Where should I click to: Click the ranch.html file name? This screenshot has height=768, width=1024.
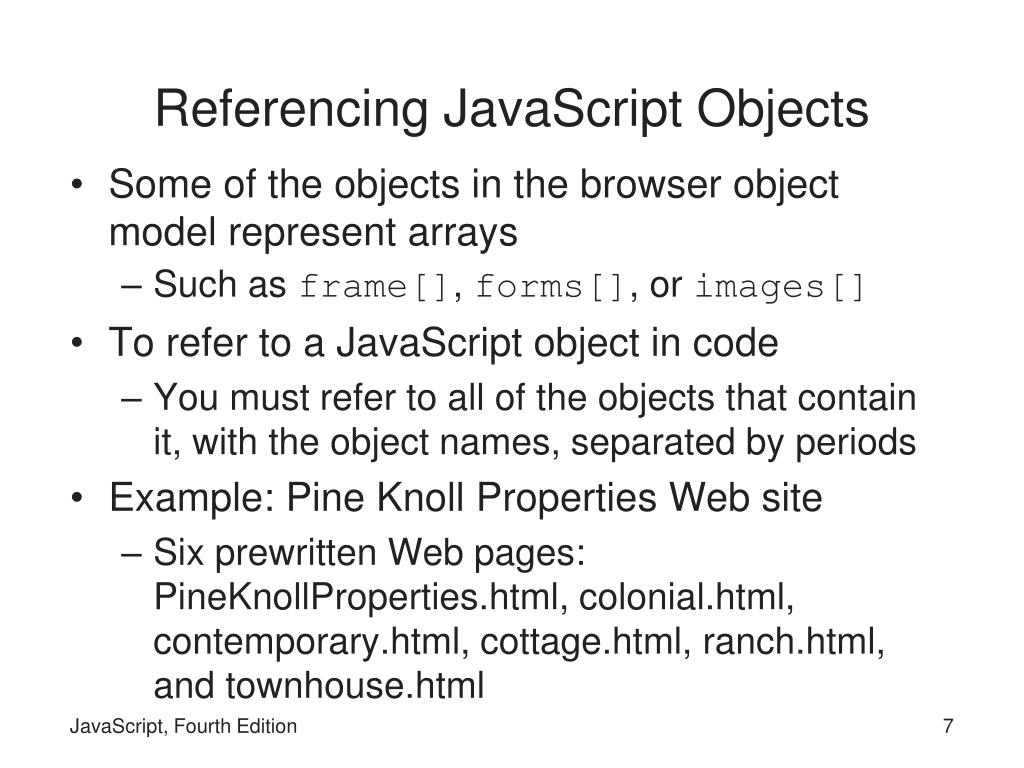[789, 641]
